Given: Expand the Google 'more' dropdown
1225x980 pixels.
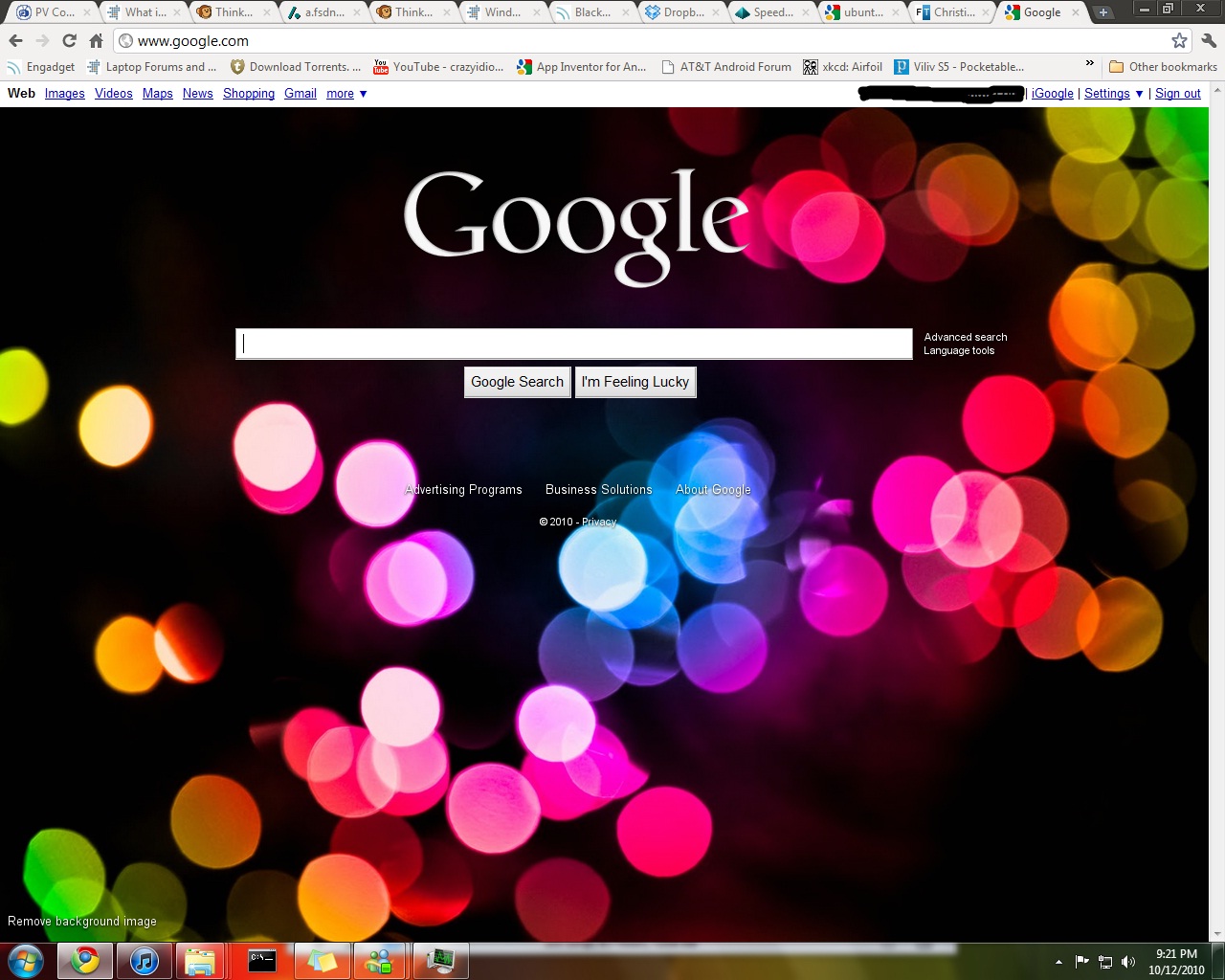Looking at the screenshot, I should tap(346, 94).
